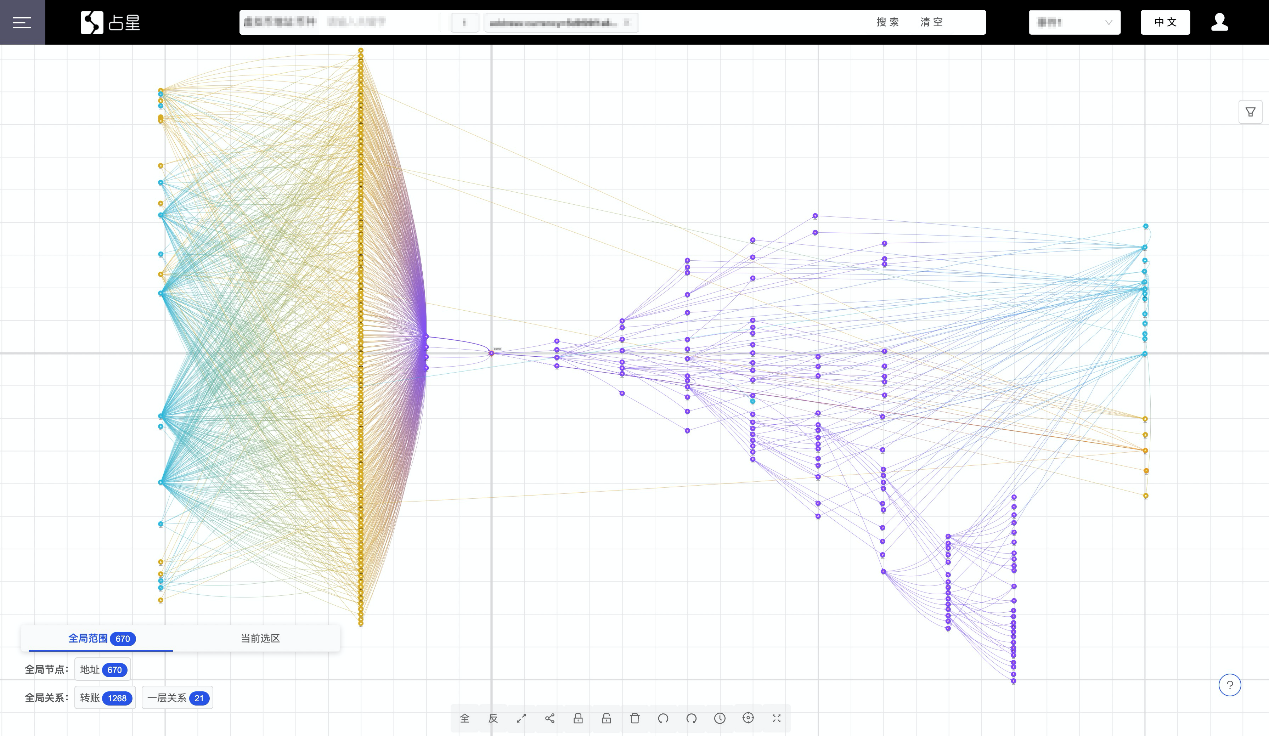Viewport: 1269px width, 736px height.
Task: Switch to the 当前选区 tab
Action: point(260,638)
